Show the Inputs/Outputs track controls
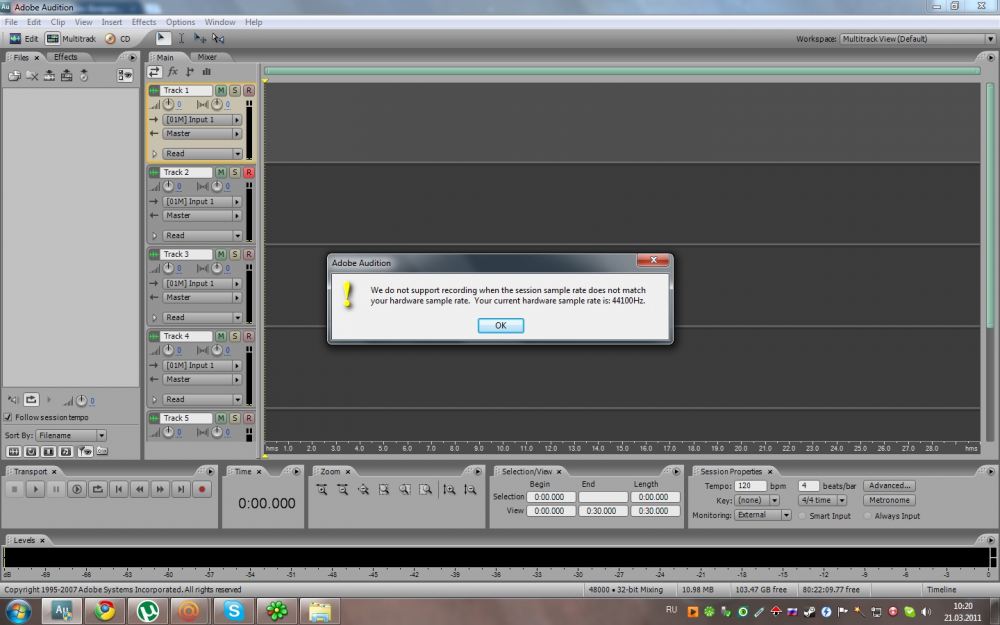 pyautogui.click(x=155, y=71)
